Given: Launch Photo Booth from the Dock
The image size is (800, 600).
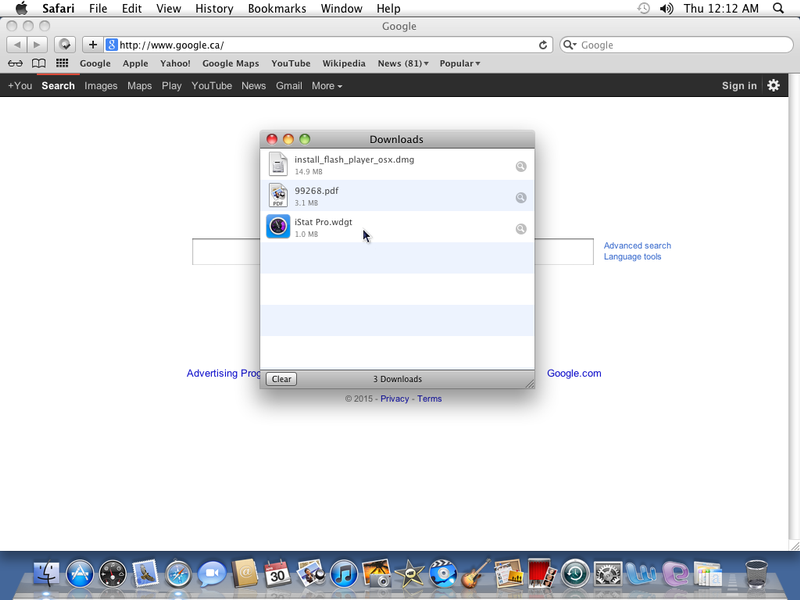Looking at the screenshot, I should [542, 573].
